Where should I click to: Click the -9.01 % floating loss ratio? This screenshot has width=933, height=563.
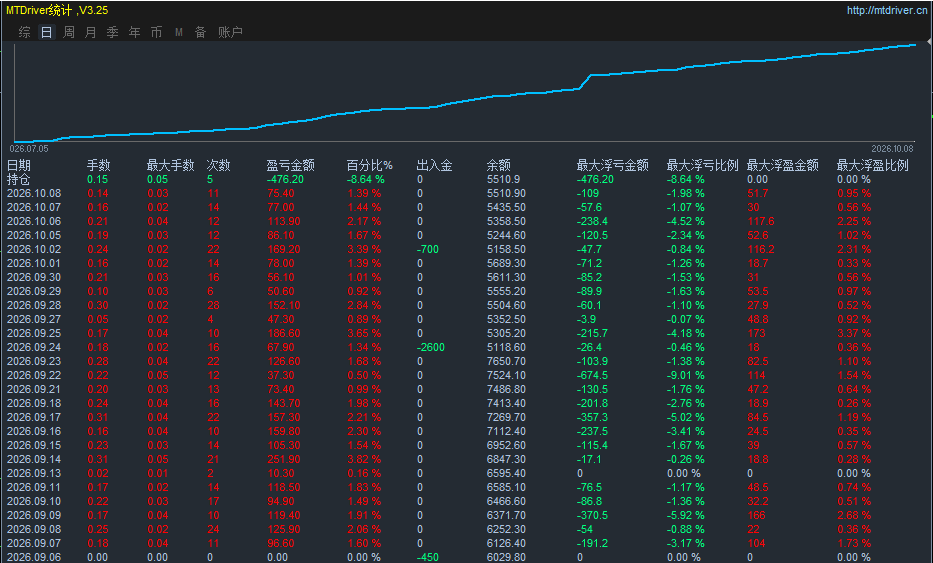pyautogui.click(x=685, y=376)
